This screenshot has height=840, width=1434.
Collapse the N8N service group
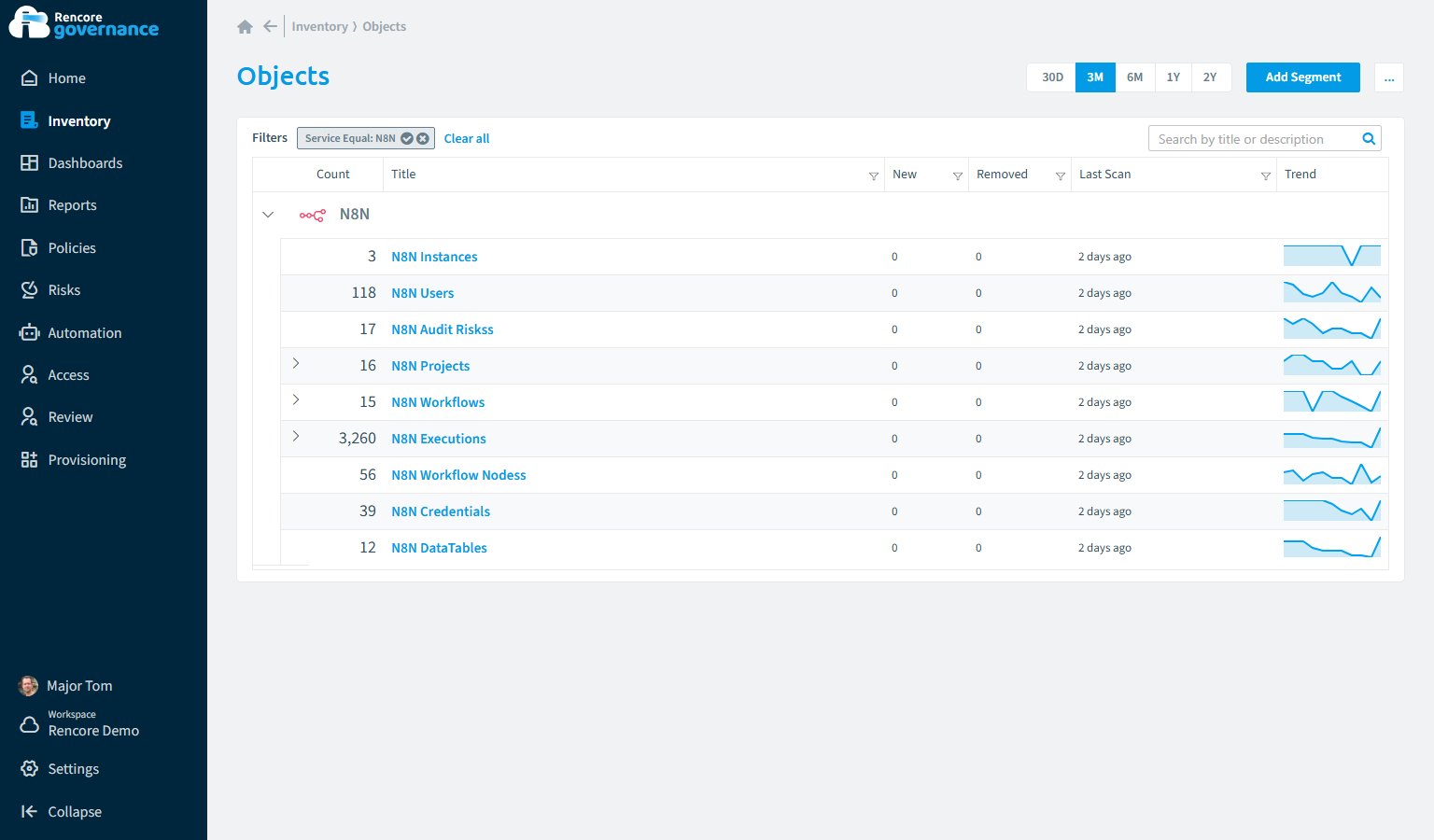268,215
